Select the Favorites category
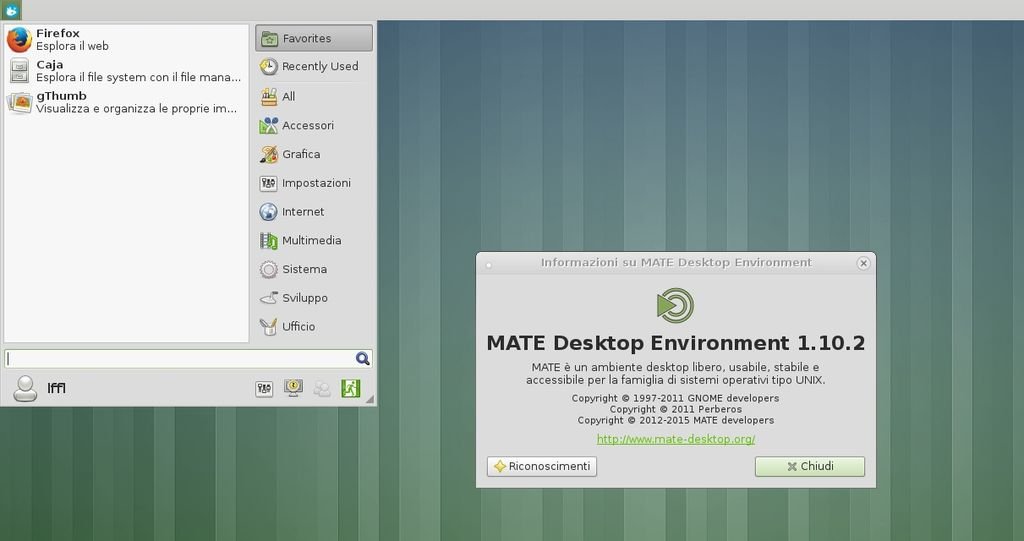This screenshot has width=1024, height=541. click(314, 38)
